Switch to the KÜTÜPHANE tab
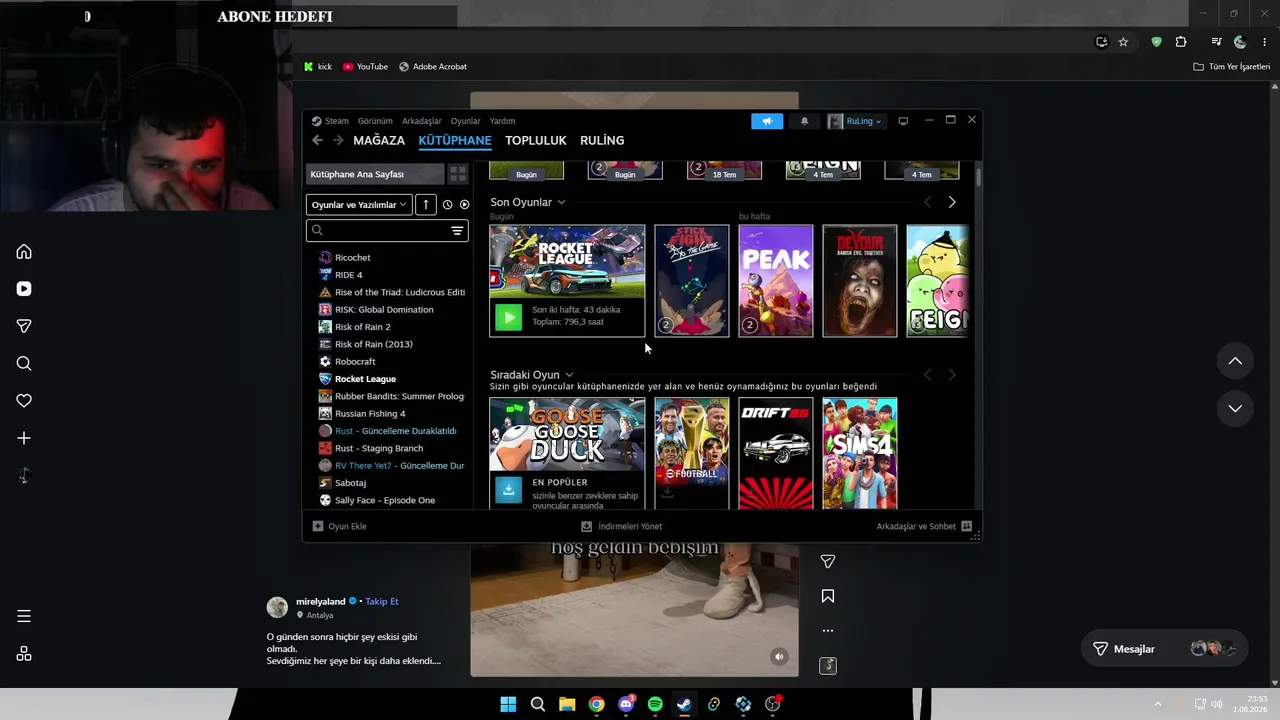1280x720 pixels. click(455, 141)
